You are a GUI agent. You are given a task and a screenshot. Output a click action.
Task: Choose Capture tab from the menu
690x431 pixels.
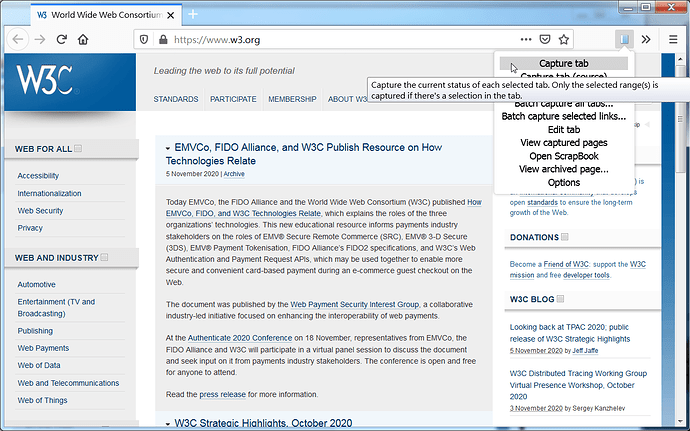click(564, 63)
